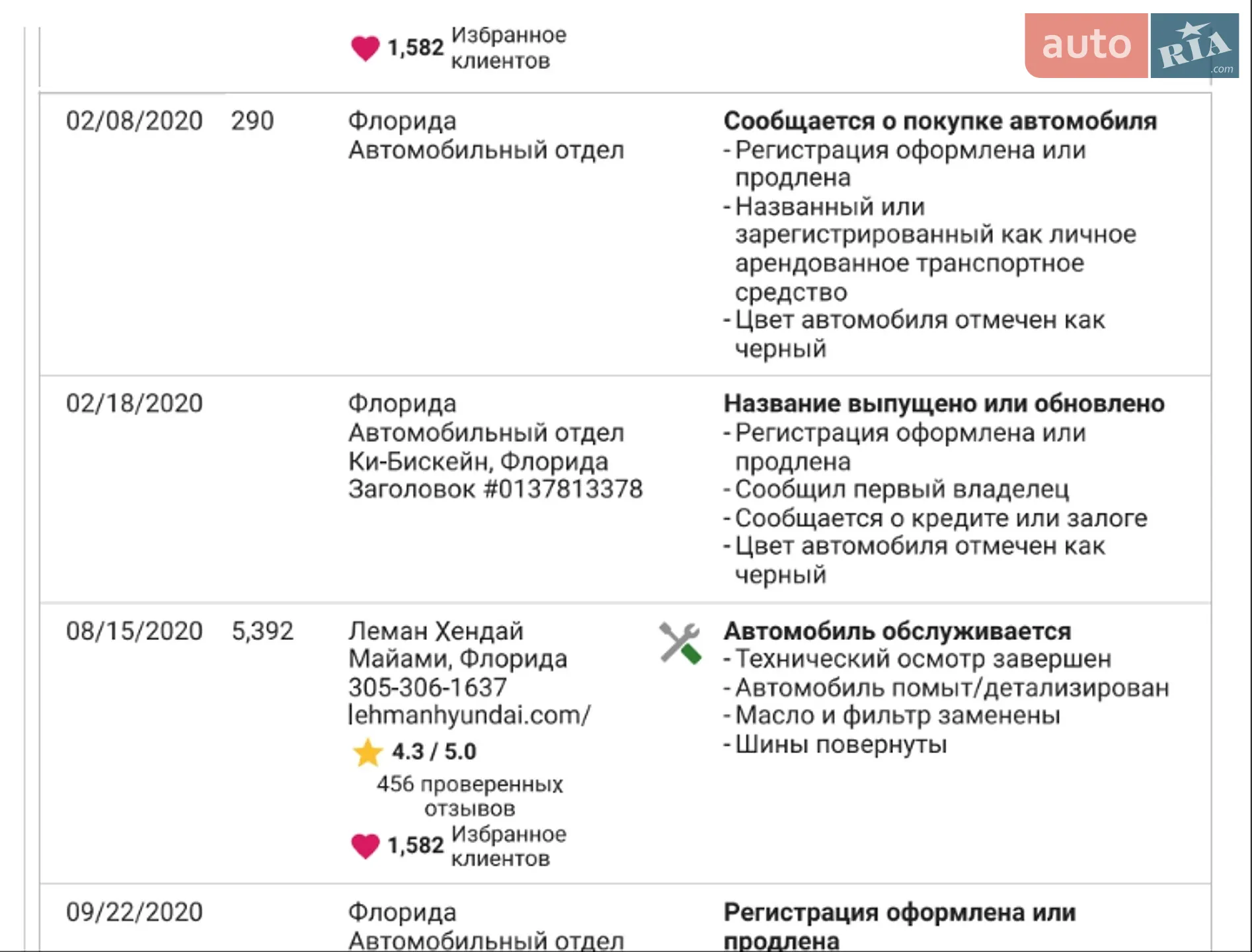This screenshot has width=1252, height=952.
Task: Click heading Автомобиль обслуживается
Action: pyautogui.click(x=897, y=631)
